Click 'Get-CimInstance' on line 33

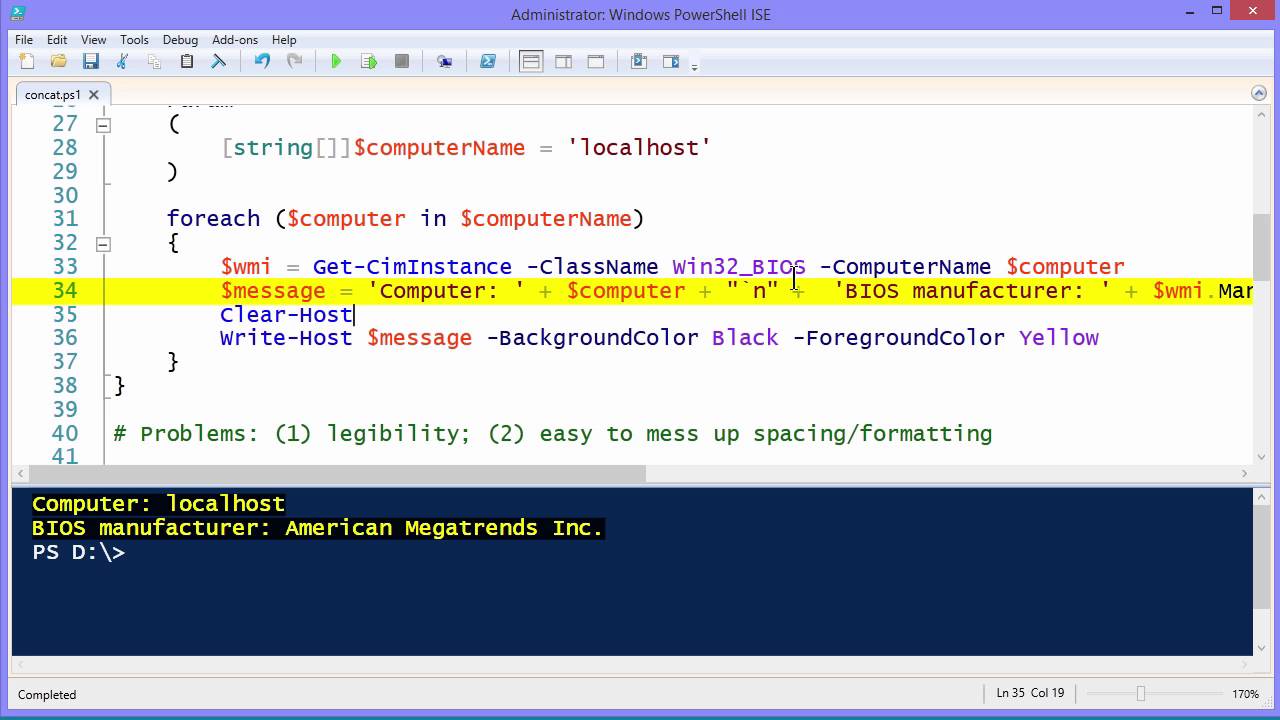tap(412, 267)
